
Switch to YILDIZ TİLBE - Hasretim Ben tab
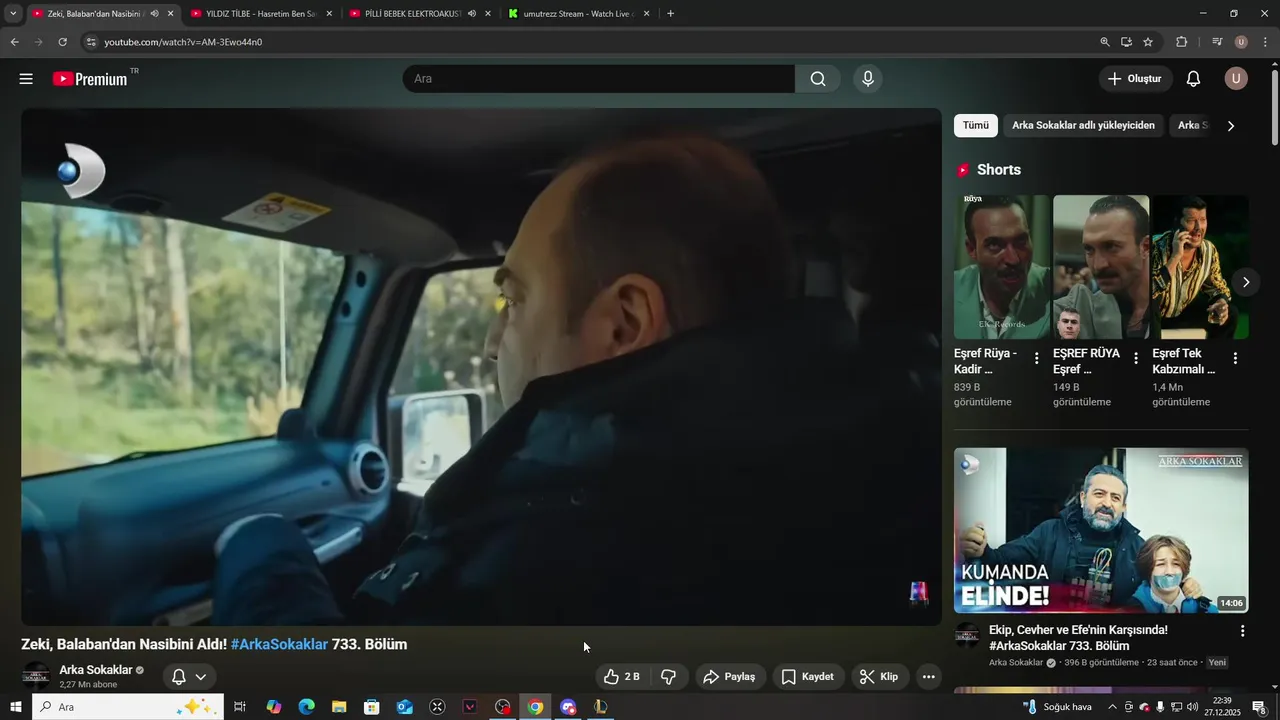coord(260,14)
